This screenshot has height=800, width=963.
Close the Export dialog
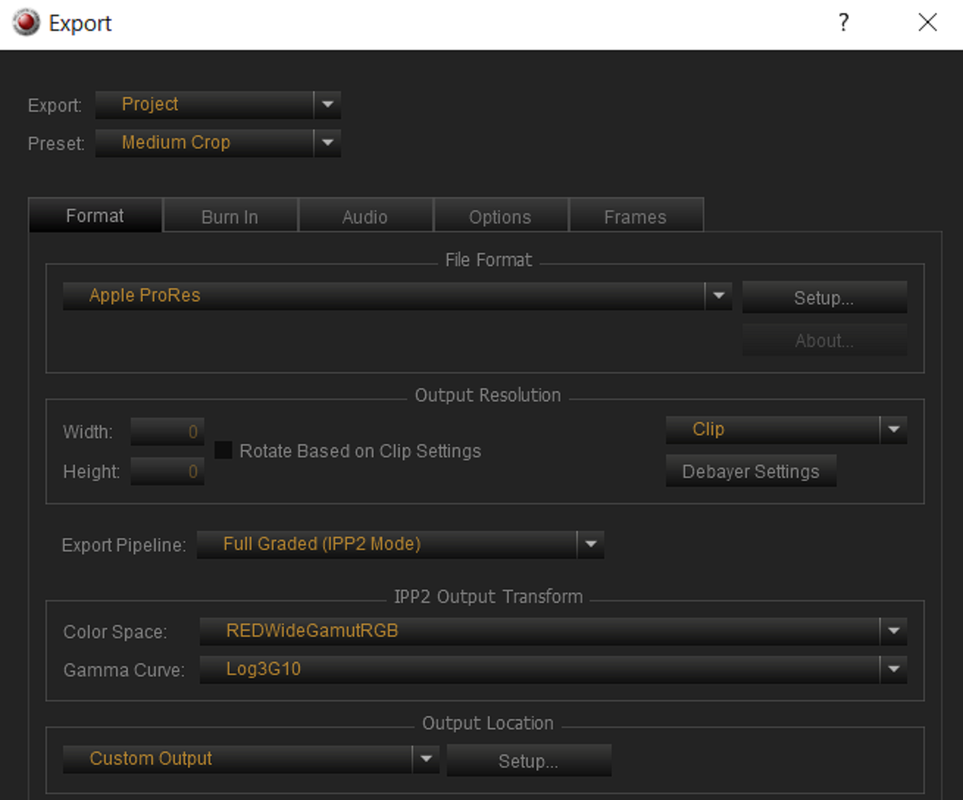(927, 23)
